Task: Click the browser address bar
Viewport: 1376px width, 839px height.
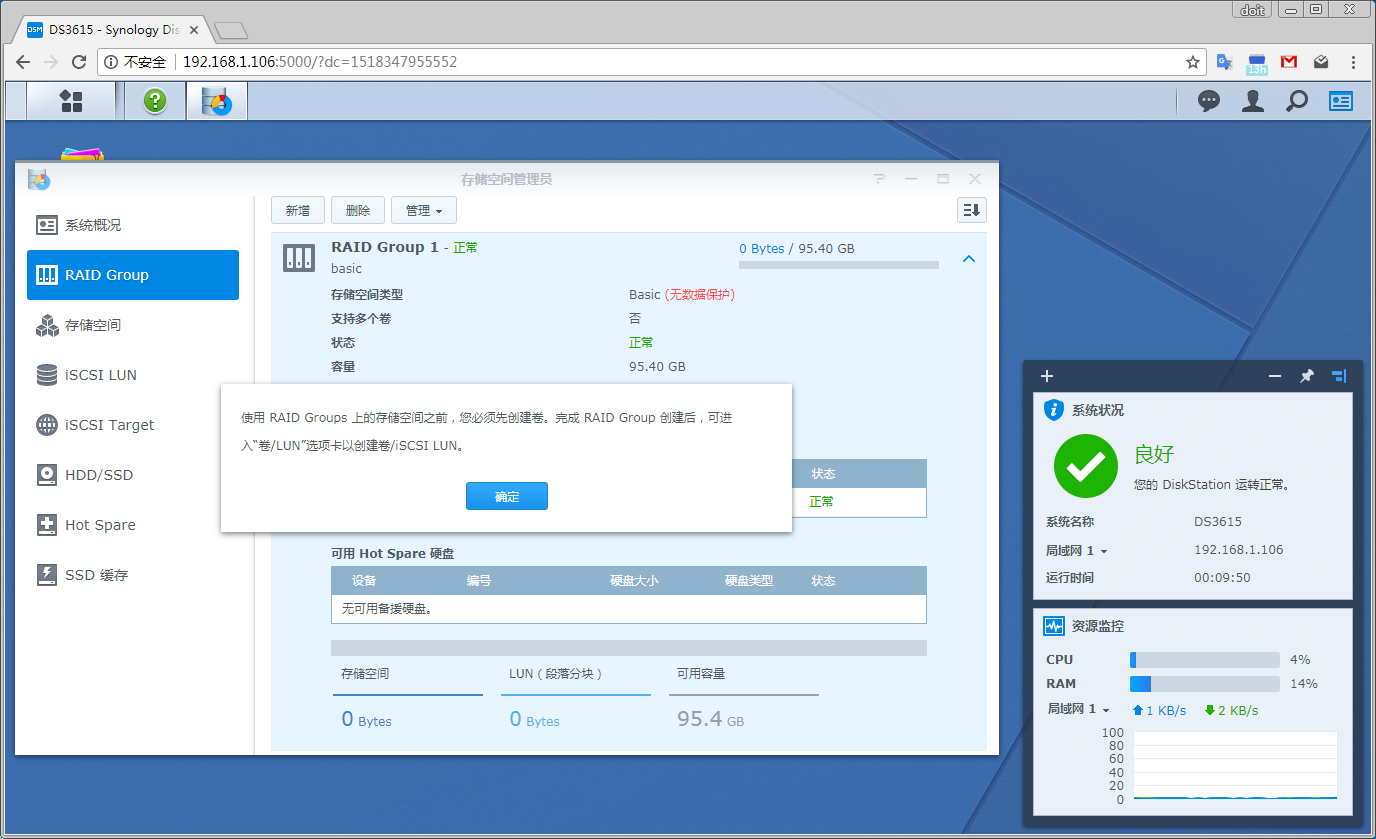Action: click(x=650, y=62)
